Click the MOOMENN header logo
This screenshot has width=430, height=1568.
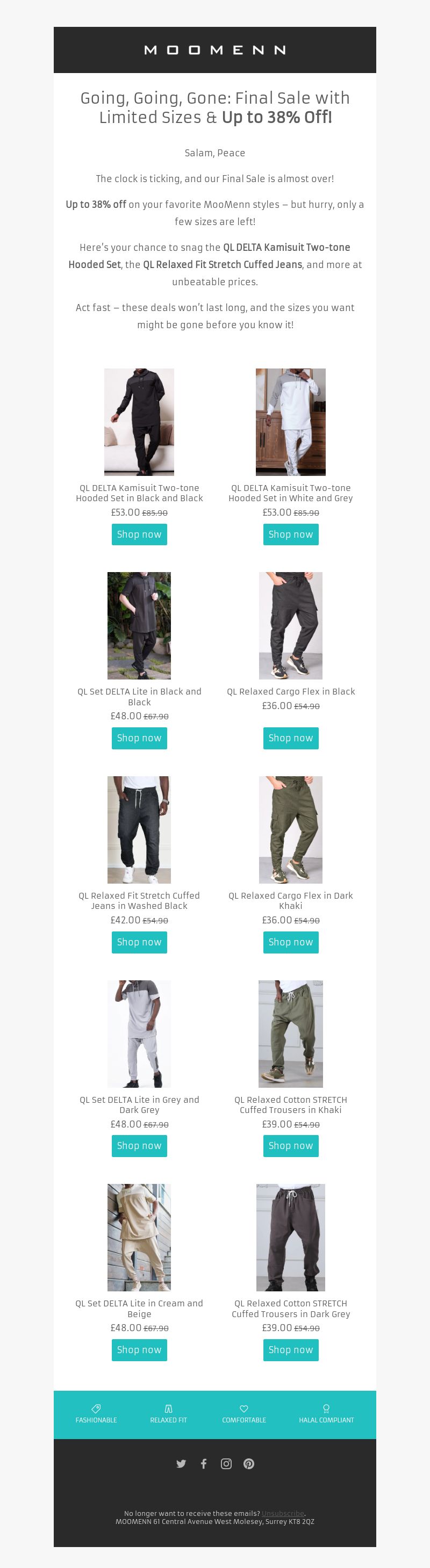pyautogui.click(x=215, y=50)
